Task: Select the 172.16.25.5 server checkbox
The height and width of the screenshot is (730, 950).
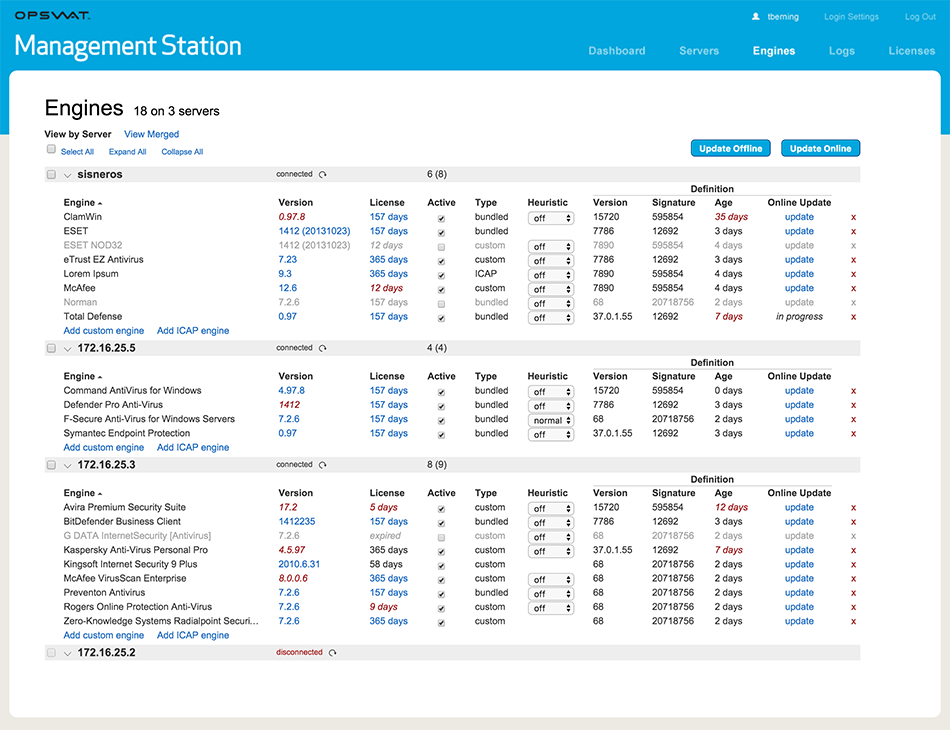Action: pos(51,348)
